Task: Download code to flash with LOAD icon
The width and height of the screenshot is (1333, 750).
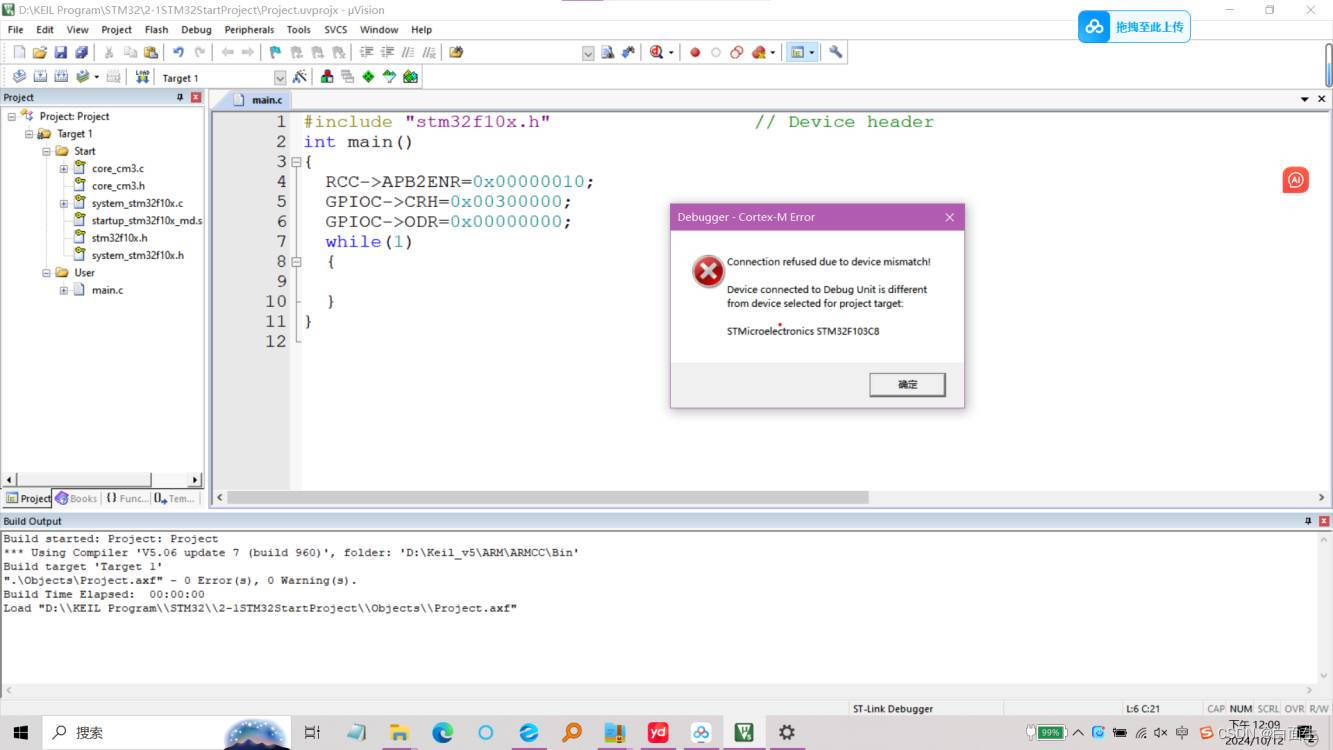Action: (142, 77)
